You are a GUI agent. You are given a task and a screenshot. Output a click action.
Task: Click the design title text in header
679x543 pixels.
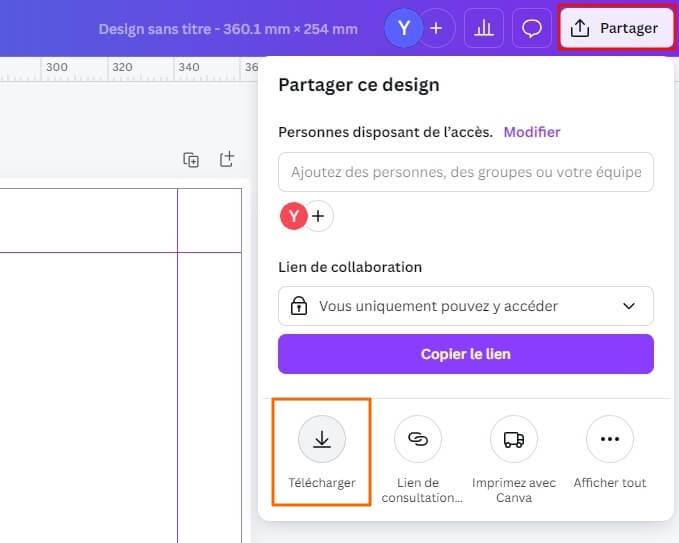click(x=228, y=29)
